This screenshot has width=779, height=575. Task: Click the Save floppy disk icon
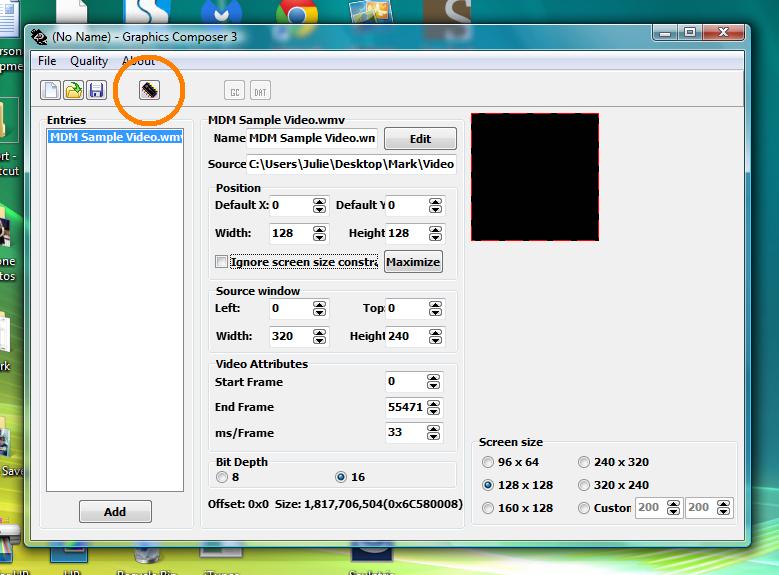[x=97, y=90]
